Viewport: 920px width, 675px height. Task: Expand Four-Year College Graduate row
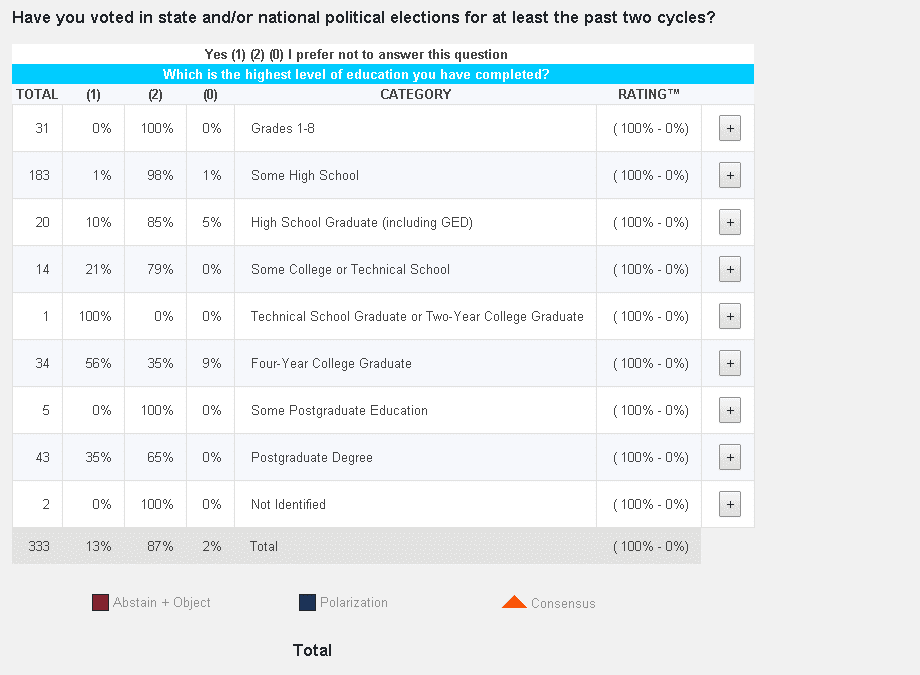coord(729,363)
